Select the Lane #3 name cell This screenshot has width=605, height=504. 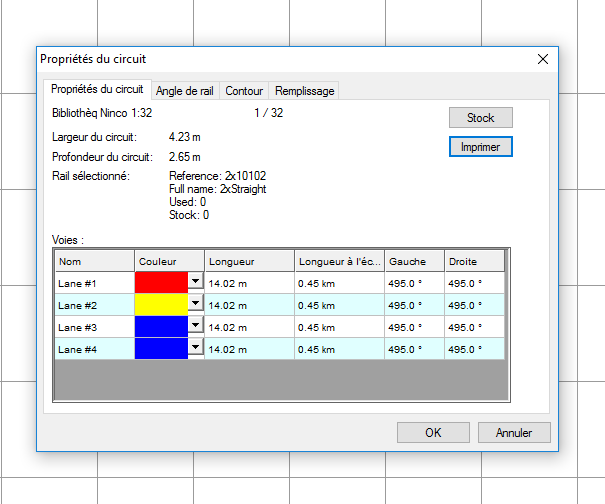[94, 327]
